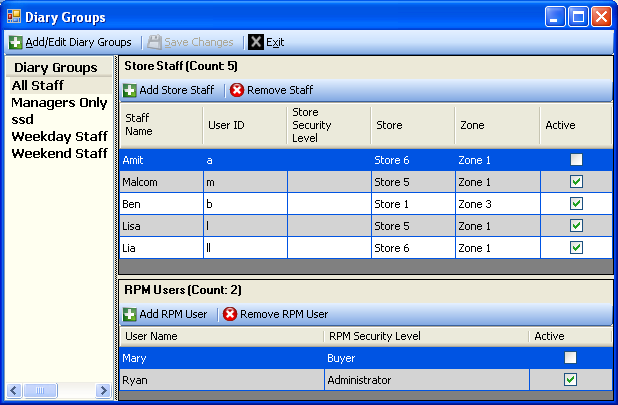The height and width of the screenshot is (405, 618).
Task: Select the Lisa staff row
Action: 160,225
